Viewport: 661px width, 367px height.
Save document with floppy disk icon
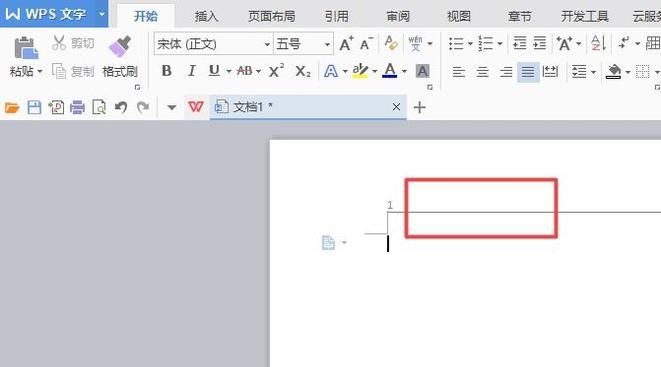click(34, 107)
